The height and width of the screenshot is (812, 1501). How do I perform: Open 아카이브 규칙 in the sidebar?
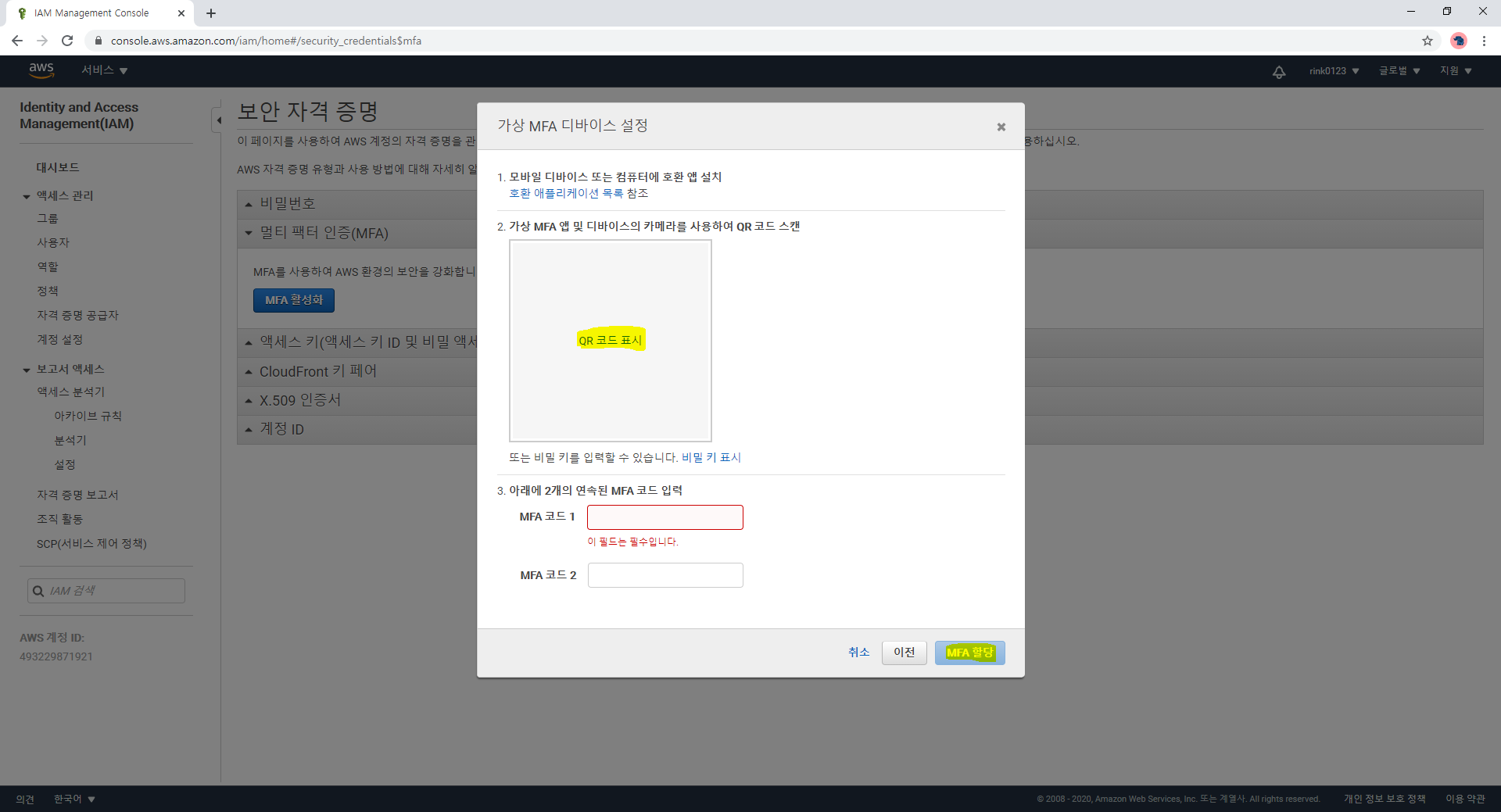coord(88,417)
